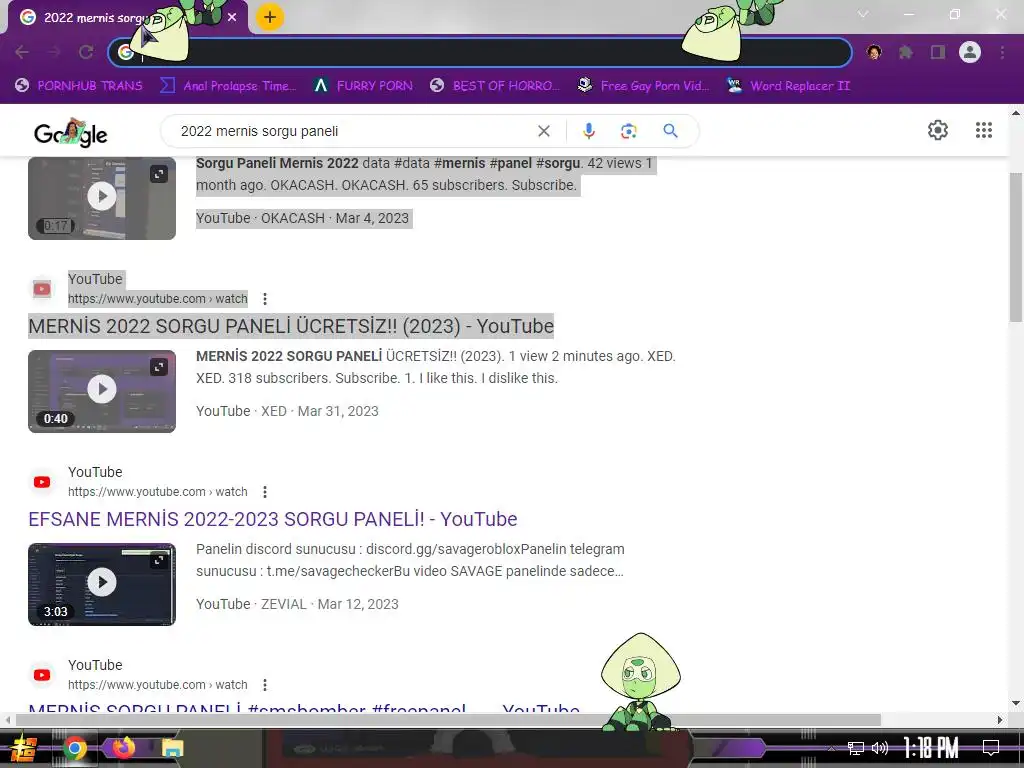
Task: Focus the browser address bar
Action: tap(480, 52)
